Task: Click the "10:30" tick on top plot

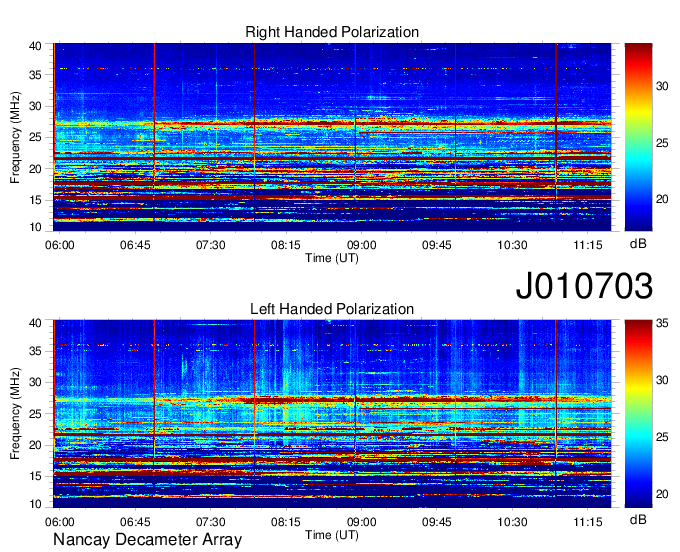Action: pos(512,245)
